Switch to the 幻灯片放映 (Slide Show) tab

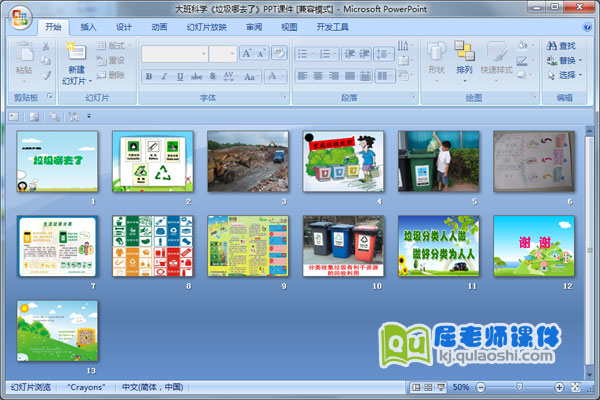[207, 27]
